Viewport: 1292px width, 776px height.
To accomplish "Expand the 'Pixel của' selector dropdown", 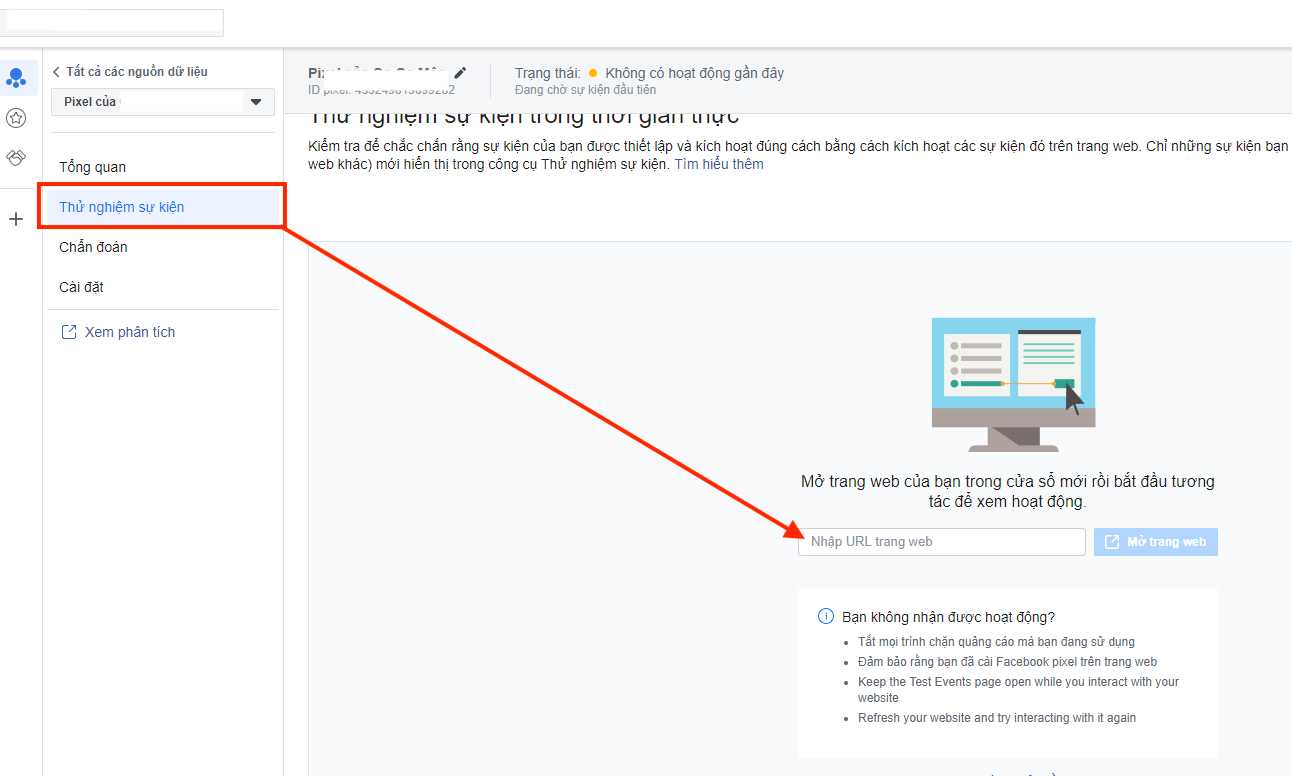I will click(255, 102).
